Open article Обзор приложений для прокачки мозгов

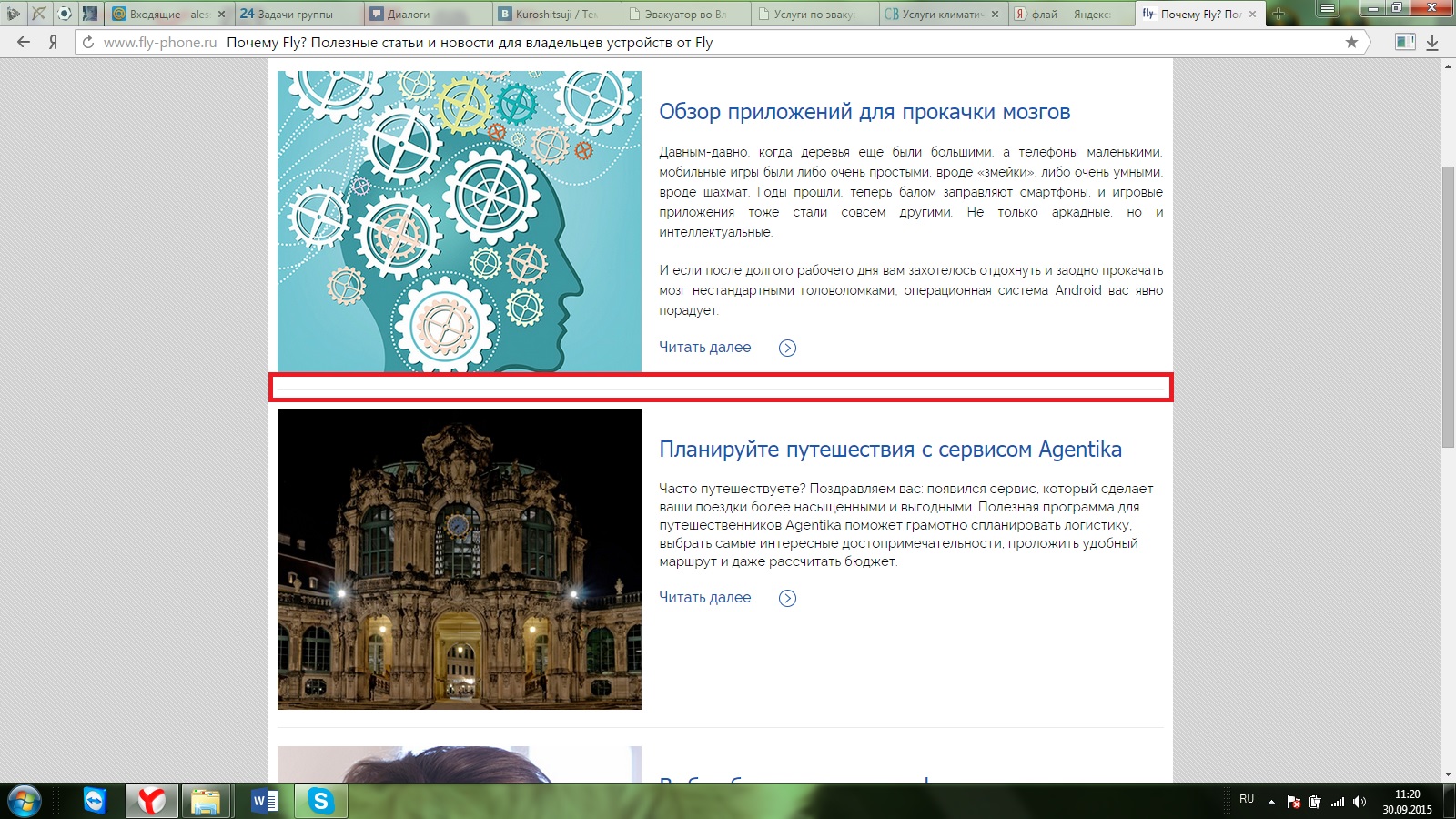tap(864, 112)
